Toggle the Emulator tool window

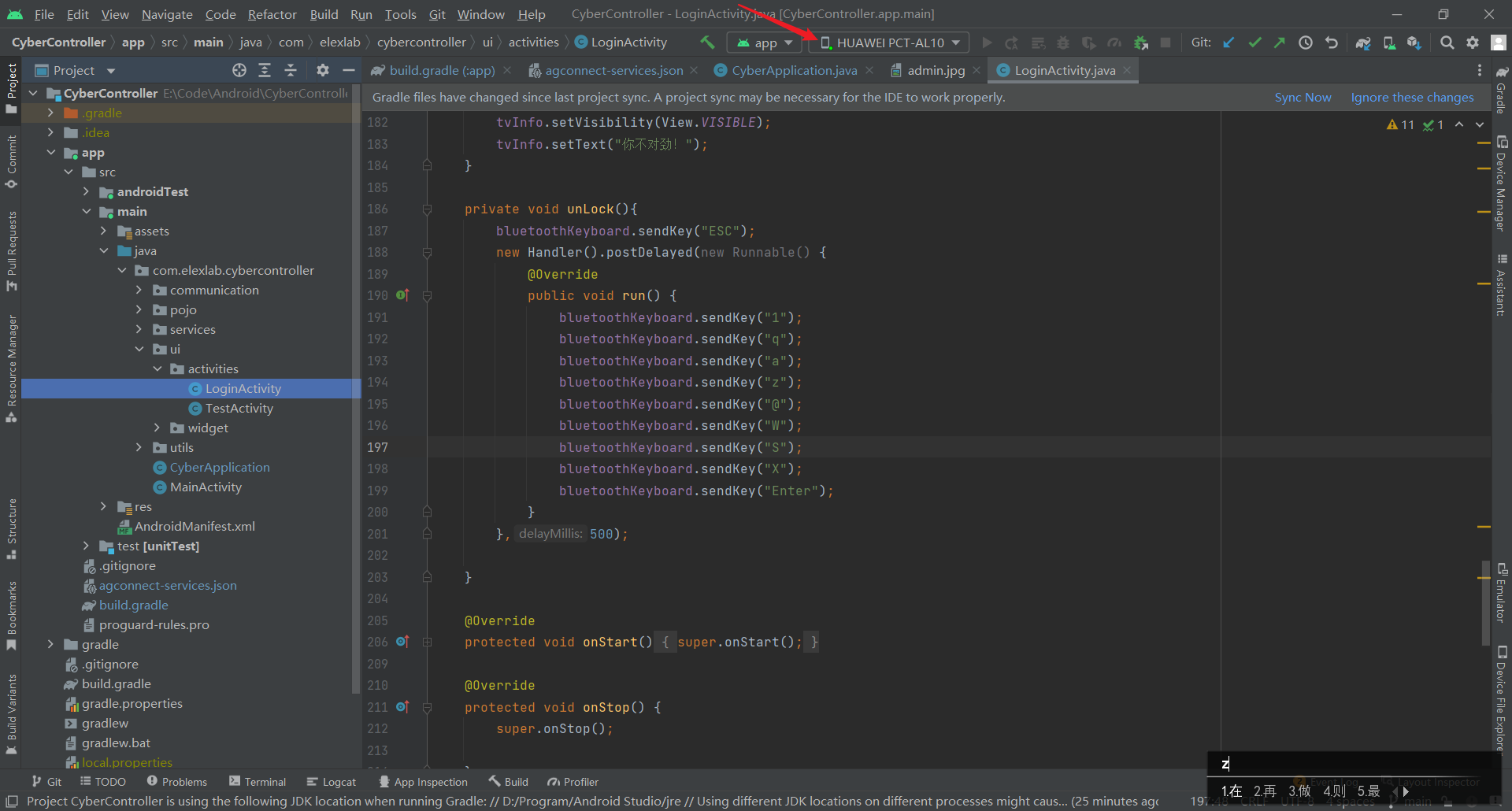point(1502,592)
